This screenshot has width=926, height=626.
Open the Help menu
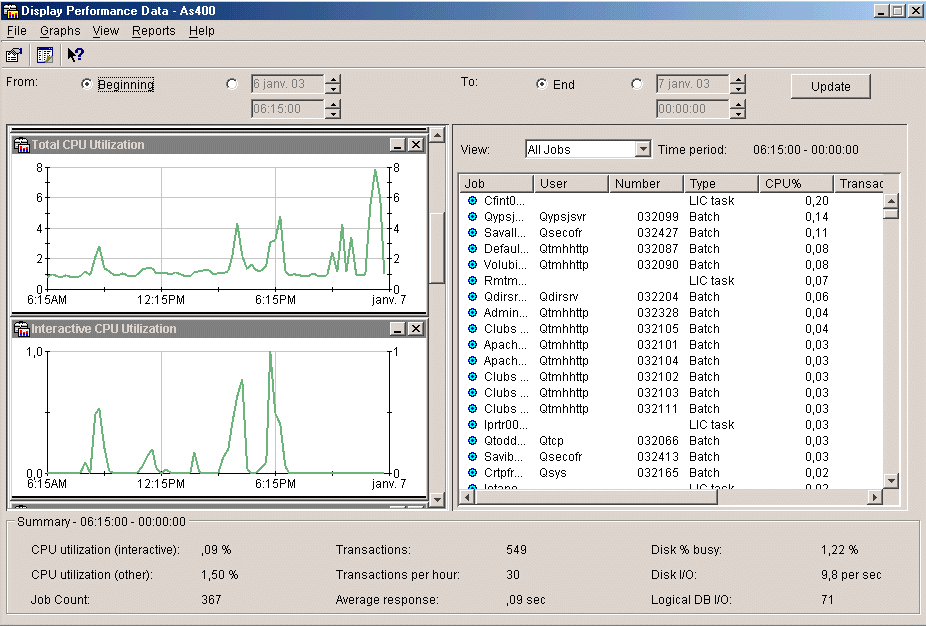pyautogui.click(x=201, y=31)
